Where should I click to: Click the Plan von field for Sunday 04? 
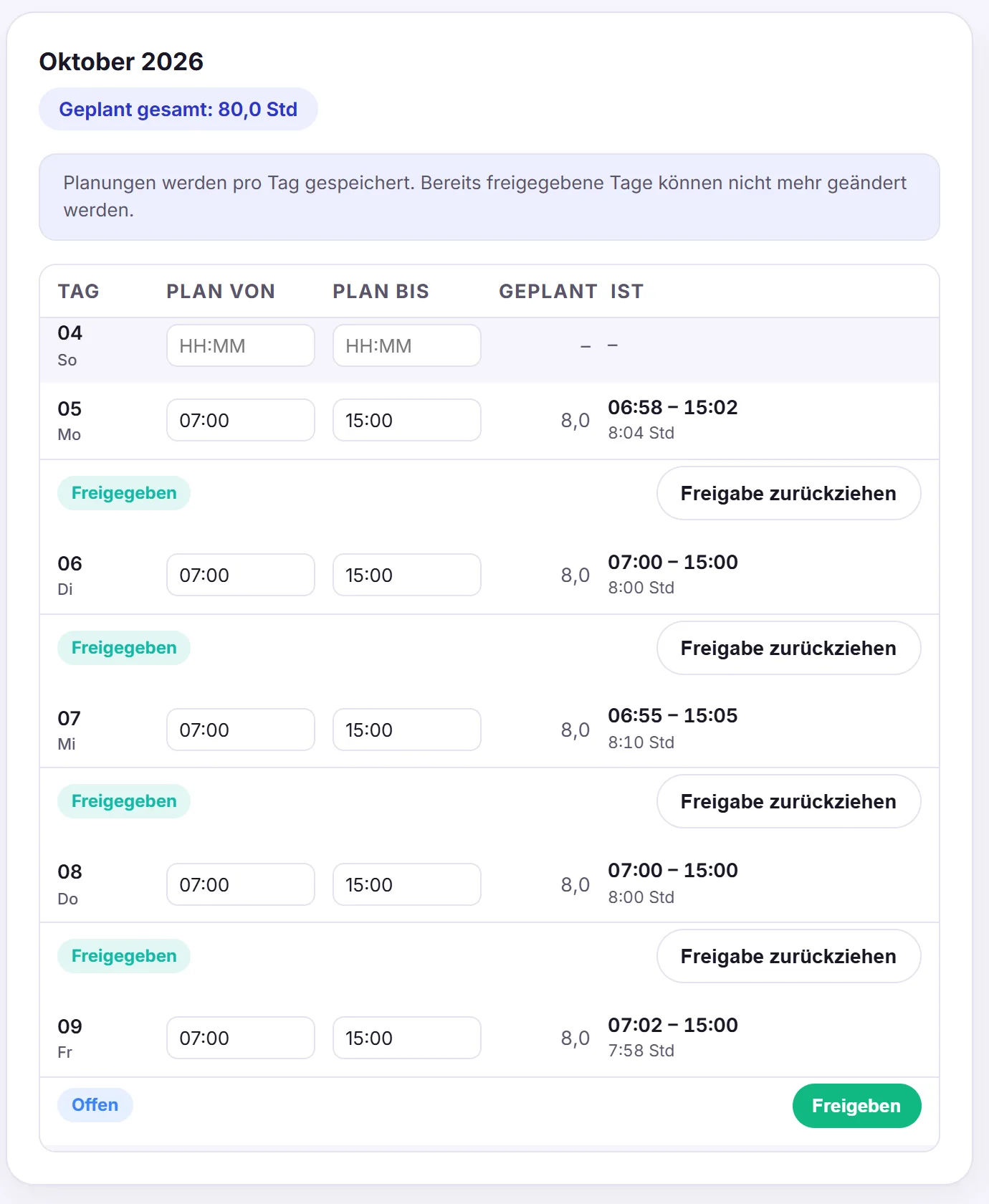pos(241,345)
